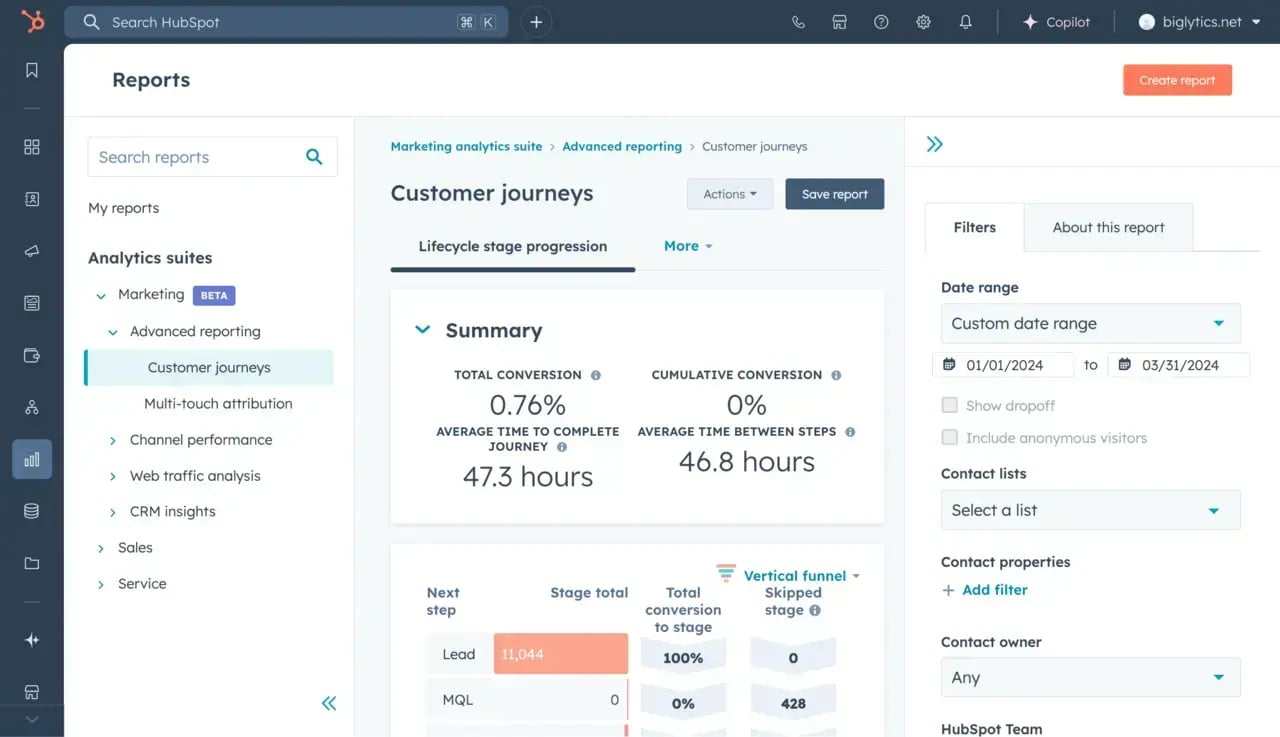The width and height of the screenshot is (1280, 737).
Task: Open the settings gear icon
Action: pos(923,22)
